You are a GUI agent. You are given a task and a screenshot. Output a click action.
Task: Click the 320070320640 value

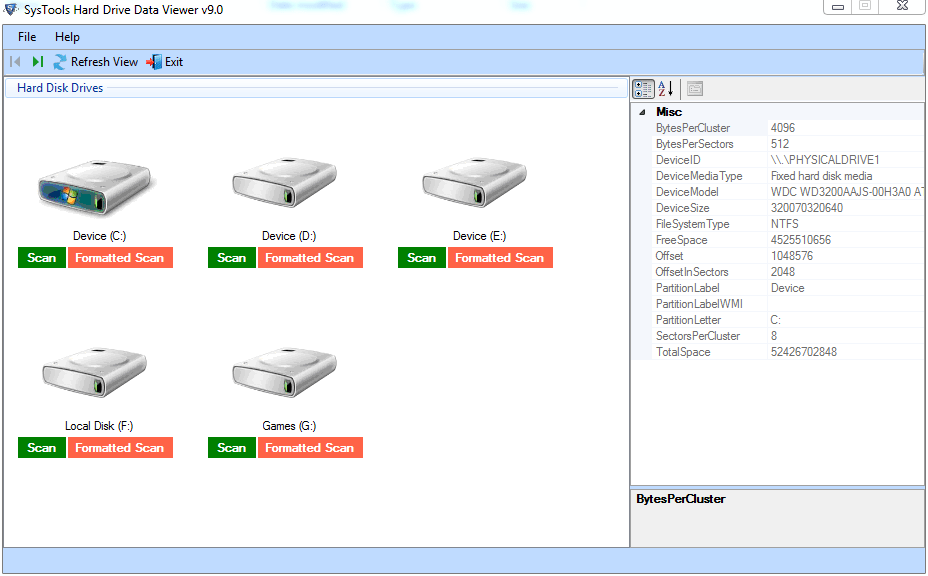[807, 208]
